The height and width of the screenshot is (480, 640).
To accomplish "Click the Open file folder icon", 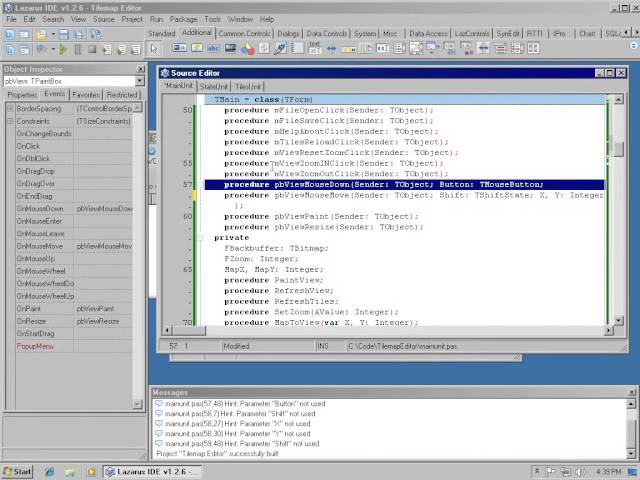I will 41,35.
